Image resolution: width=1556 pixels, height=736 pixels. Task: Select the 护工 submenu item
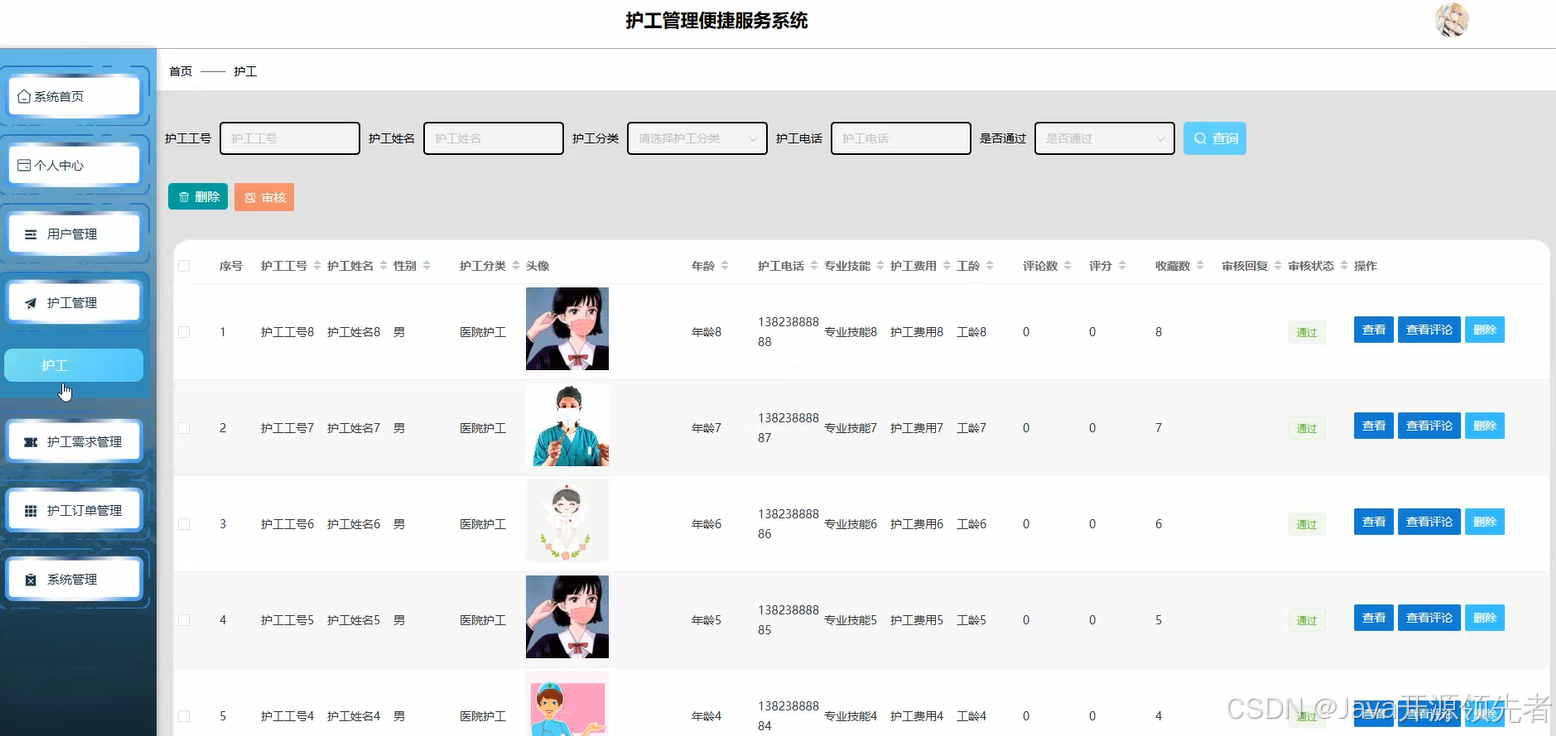tap(74, 366)
